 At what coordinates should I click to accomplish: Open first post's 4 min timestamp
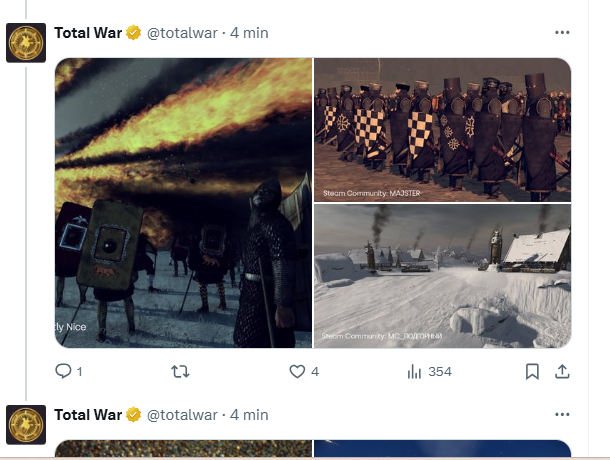(x=249, y=33)
